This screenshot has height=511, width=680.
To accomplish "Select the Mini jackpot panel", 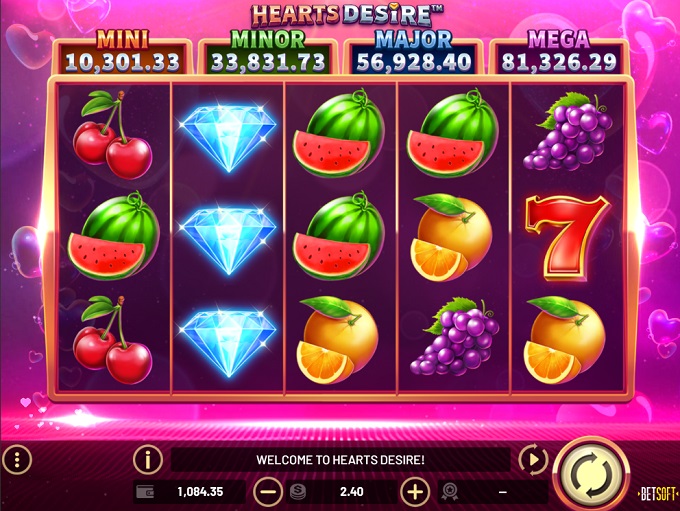I will (x=122, y=53).
